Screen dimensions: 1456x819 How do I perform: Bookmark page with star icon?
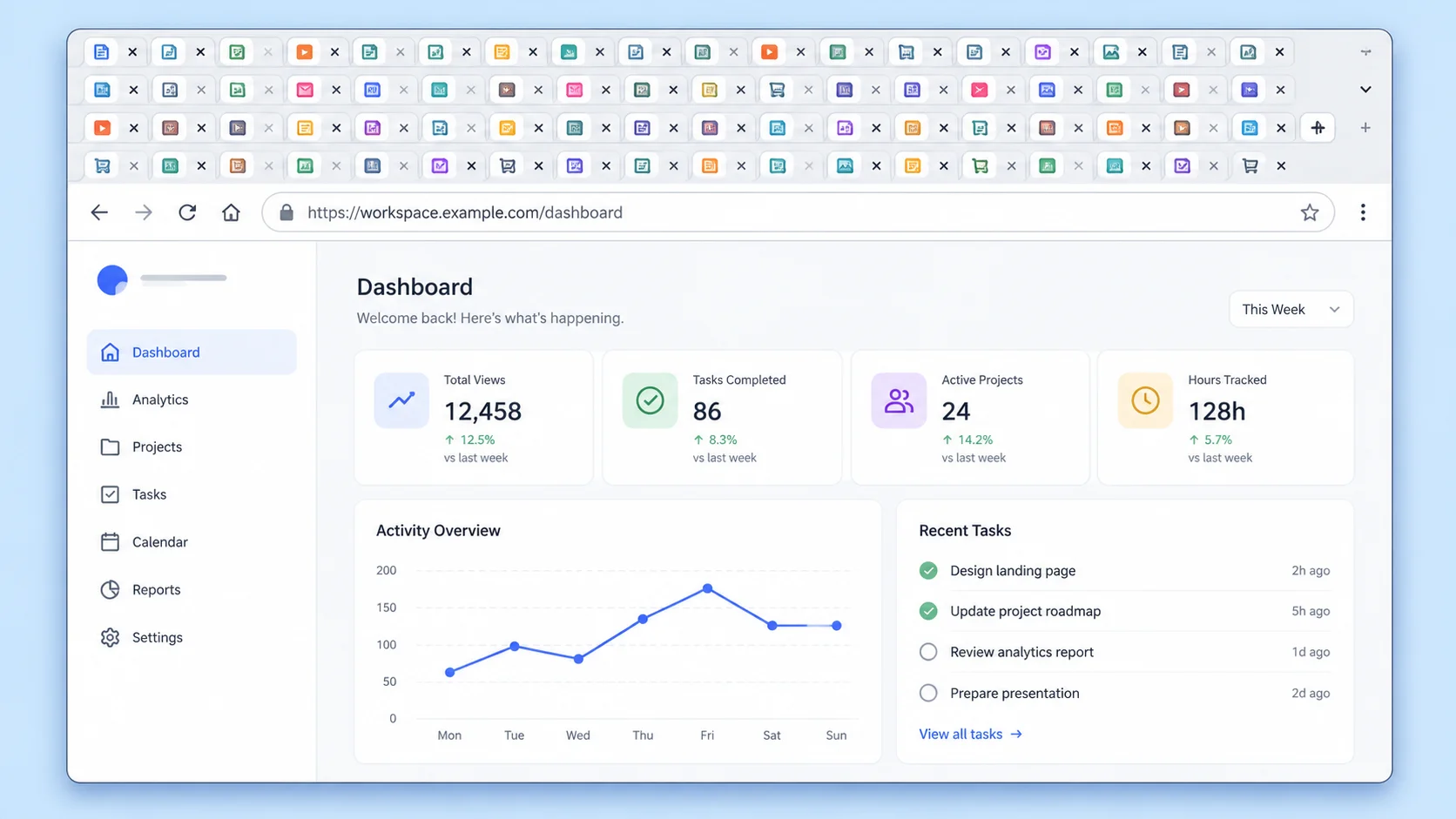[1310, 212]
